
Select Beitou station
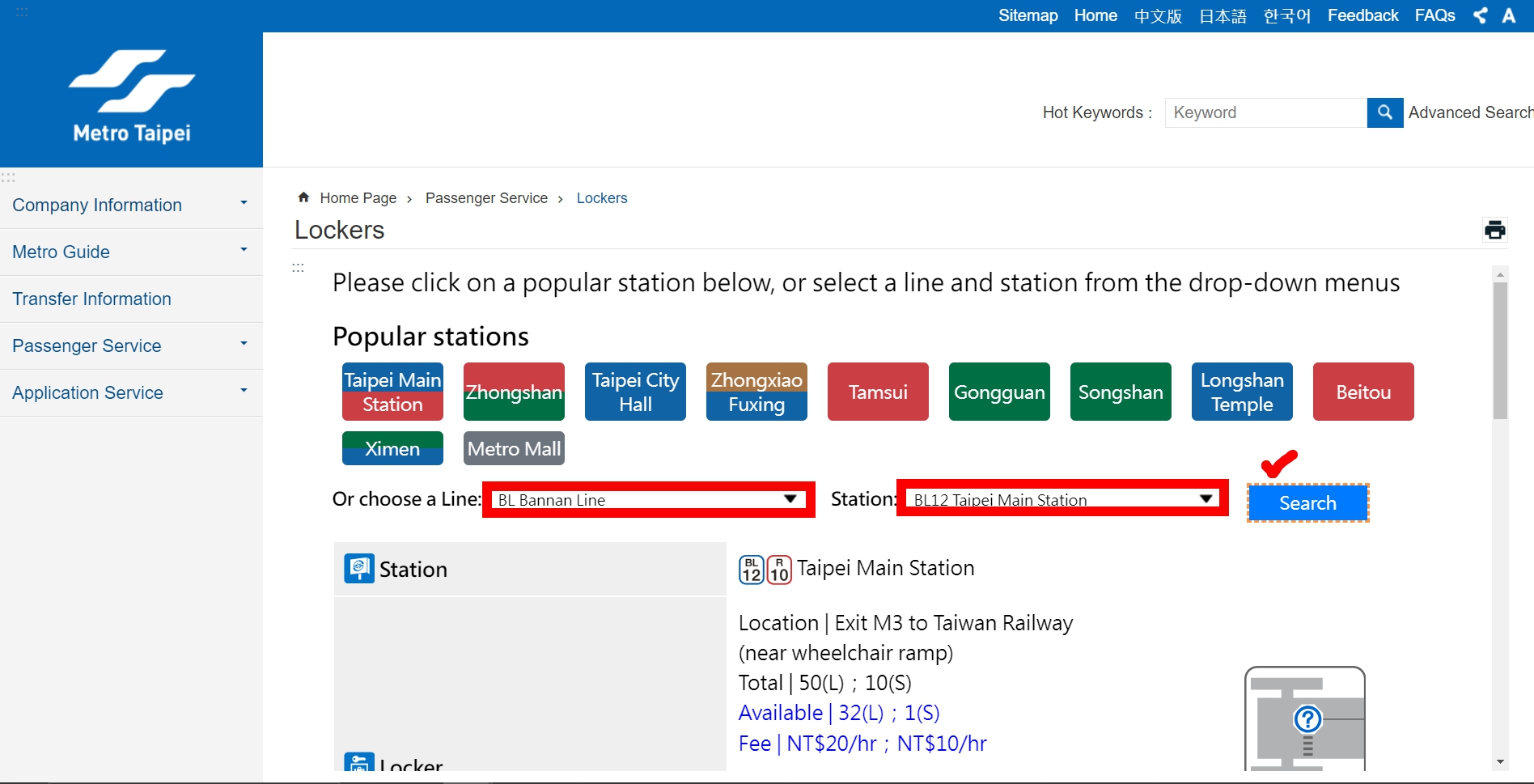coord(1363,392)
